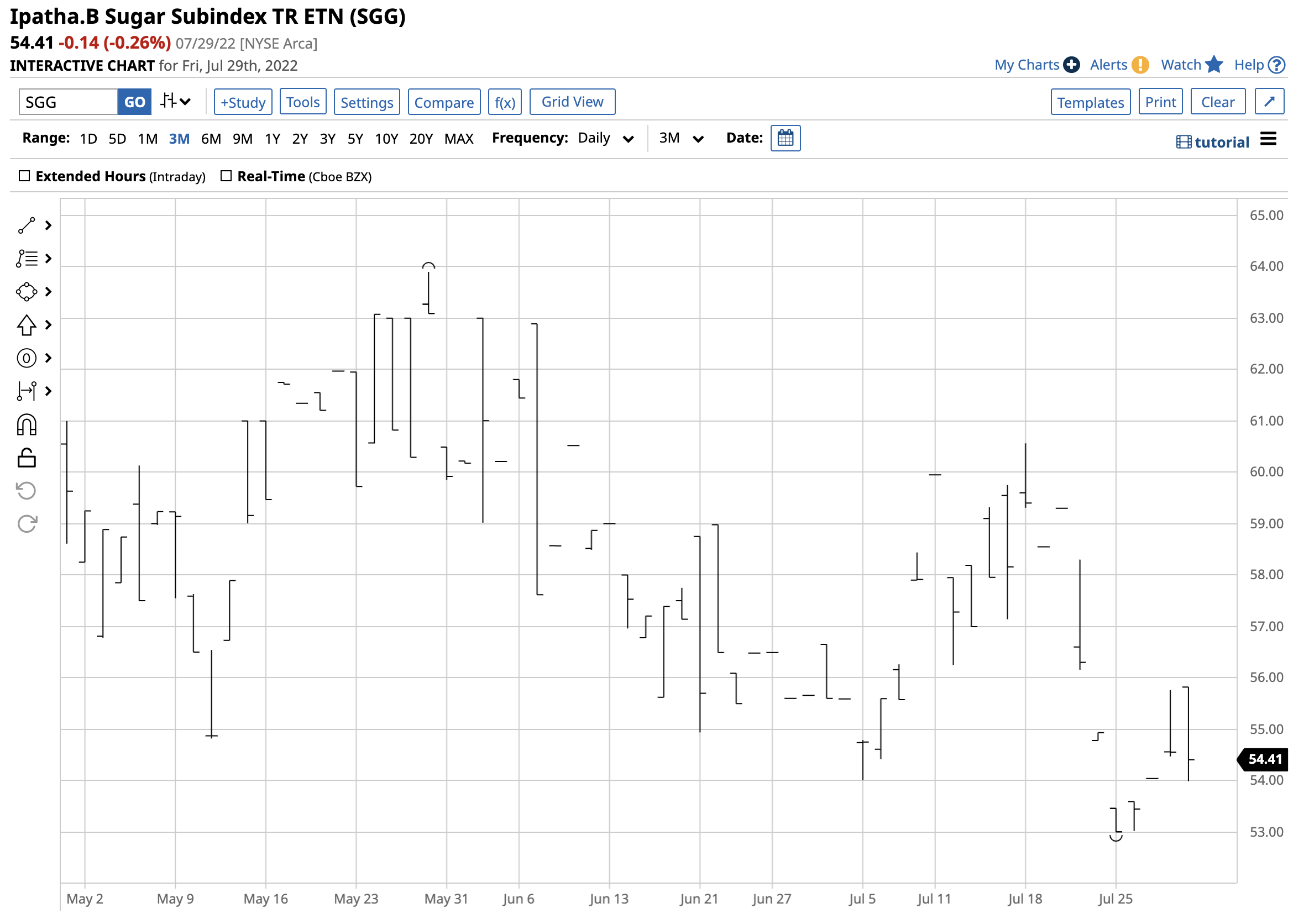Select the 6M range option
The height and width of the screenshot is (924, 1309).
pyautogui.click(x=211, y=139)
